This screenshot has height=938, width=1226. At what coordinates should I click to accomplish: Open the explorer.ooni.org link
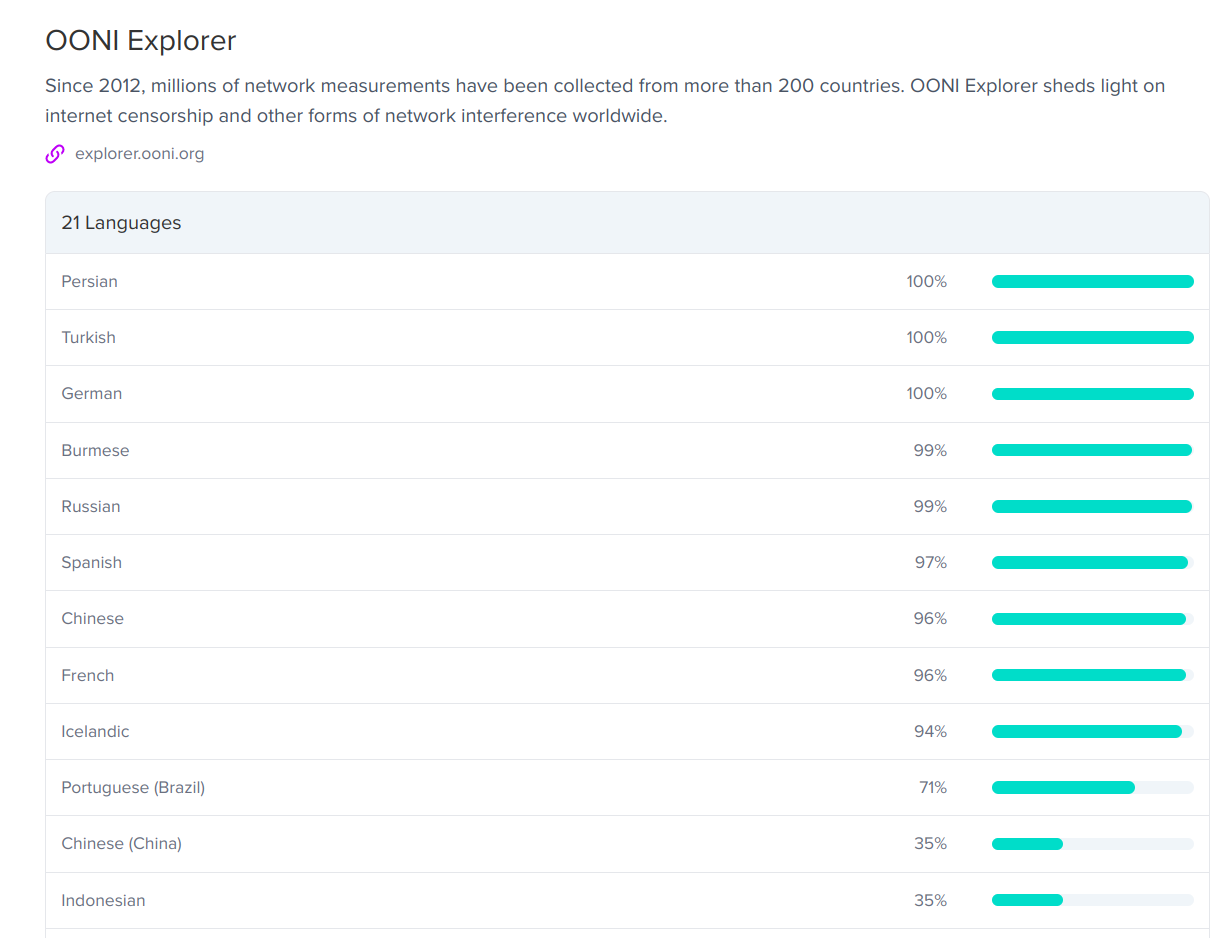[139, 154]
